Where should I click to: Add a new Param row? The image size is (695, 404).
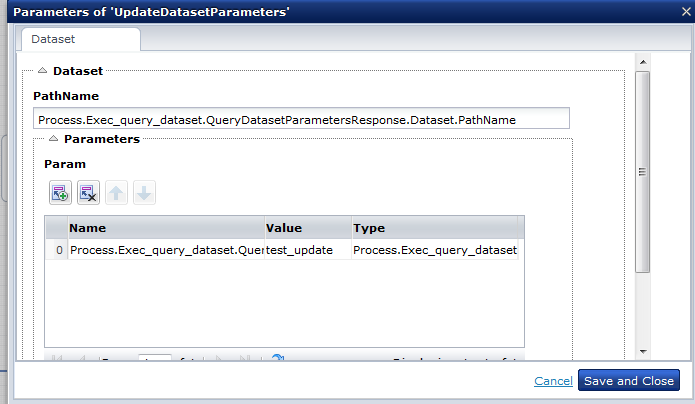59,193
